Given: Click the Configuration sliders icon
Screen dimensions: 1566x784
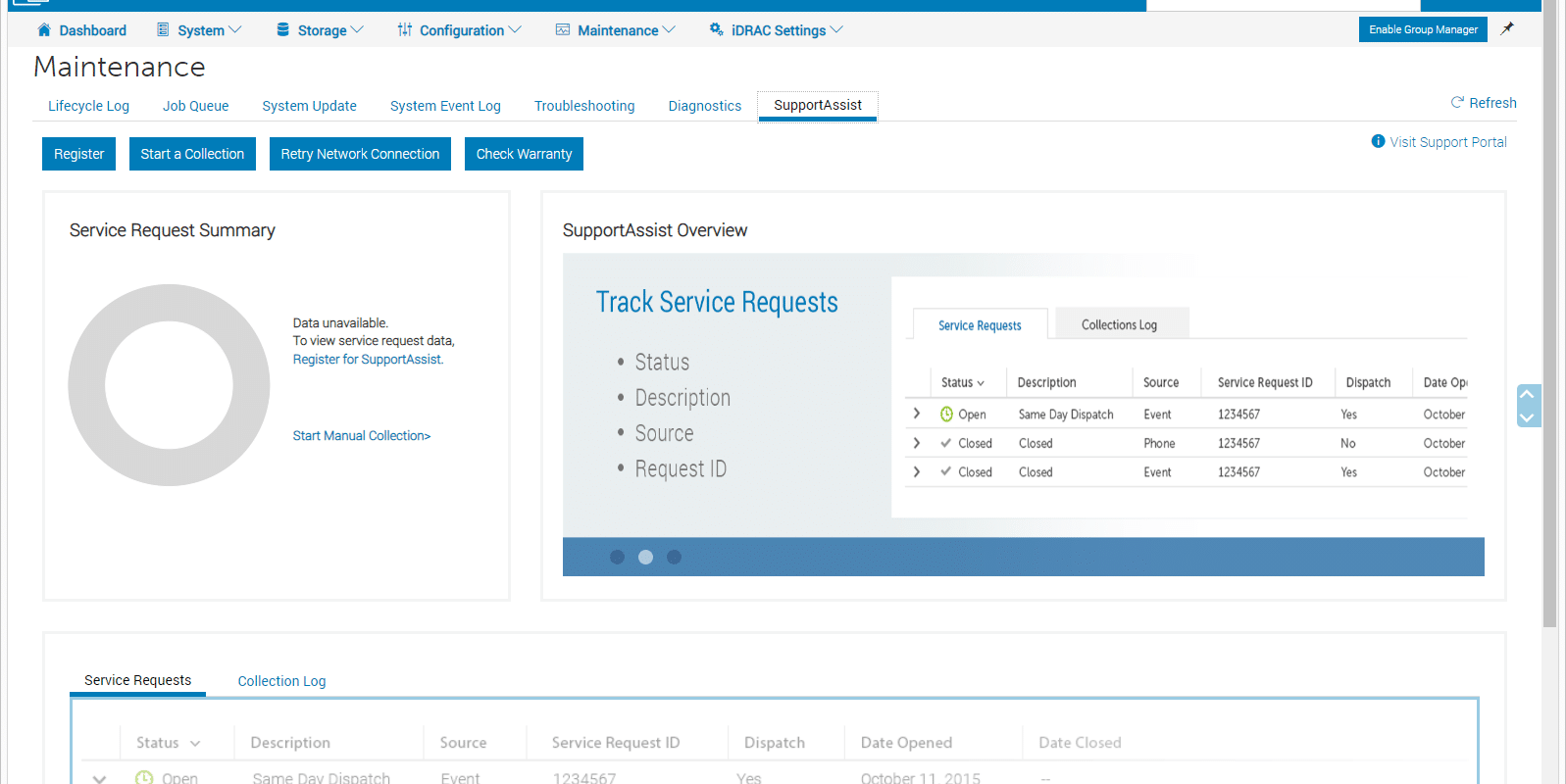Looking at the screenshot, I should click(405, 30).
